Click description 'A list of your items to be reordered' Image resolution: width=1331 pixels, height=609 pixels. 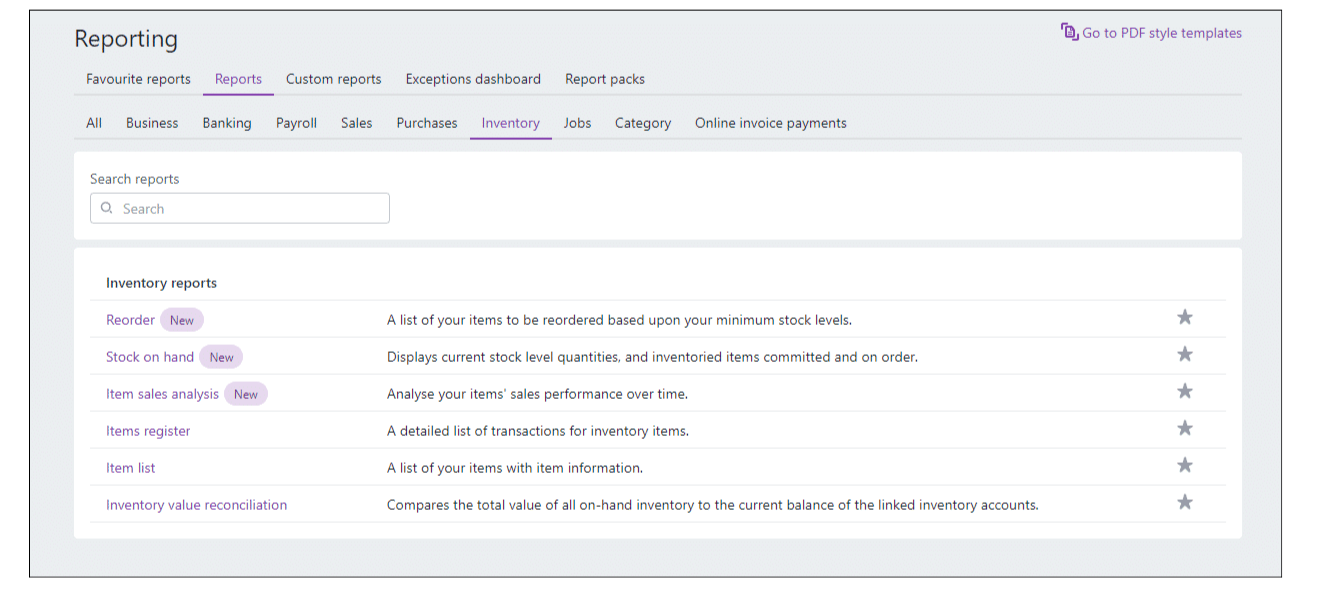[619, 320]
